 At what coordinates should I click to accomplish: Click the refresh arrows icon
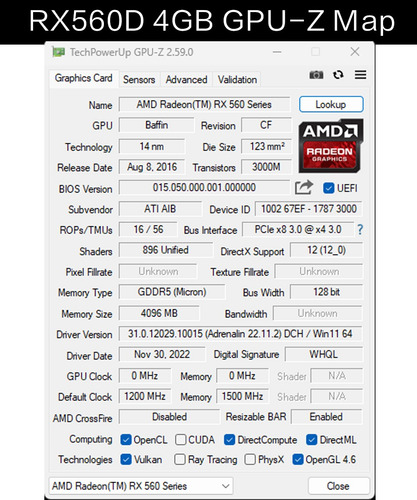click(x=338, y=75)
